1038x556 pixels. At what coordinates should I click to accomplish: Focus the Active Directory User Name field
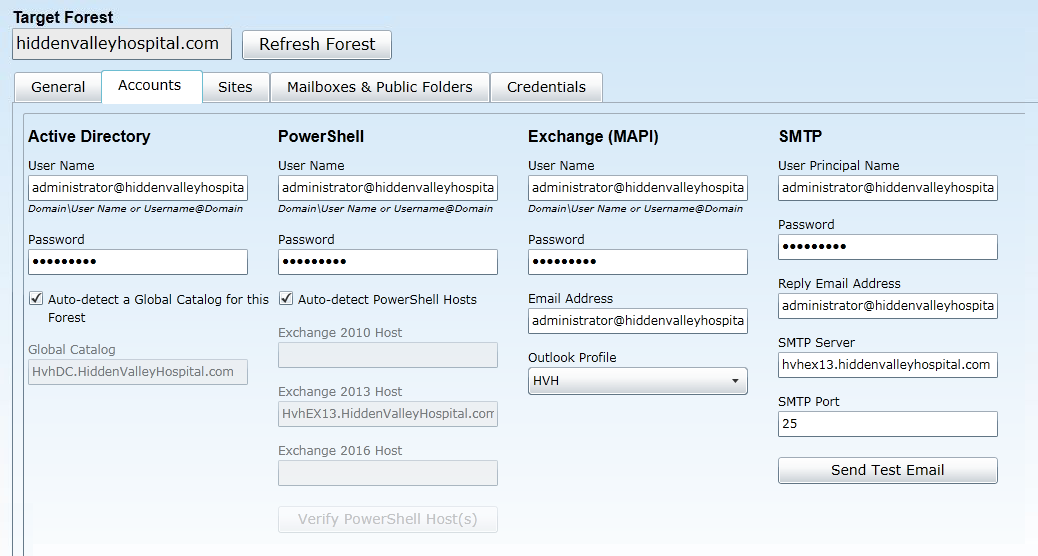pos(138,188)
